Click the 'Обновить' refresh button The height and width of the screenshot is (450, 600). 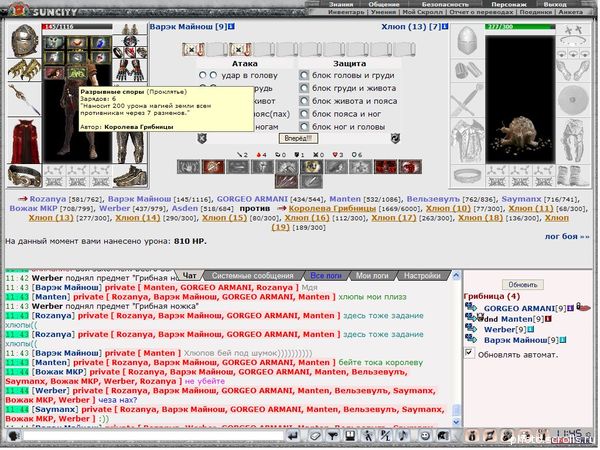pyautogui.click(x=524, y=284)
